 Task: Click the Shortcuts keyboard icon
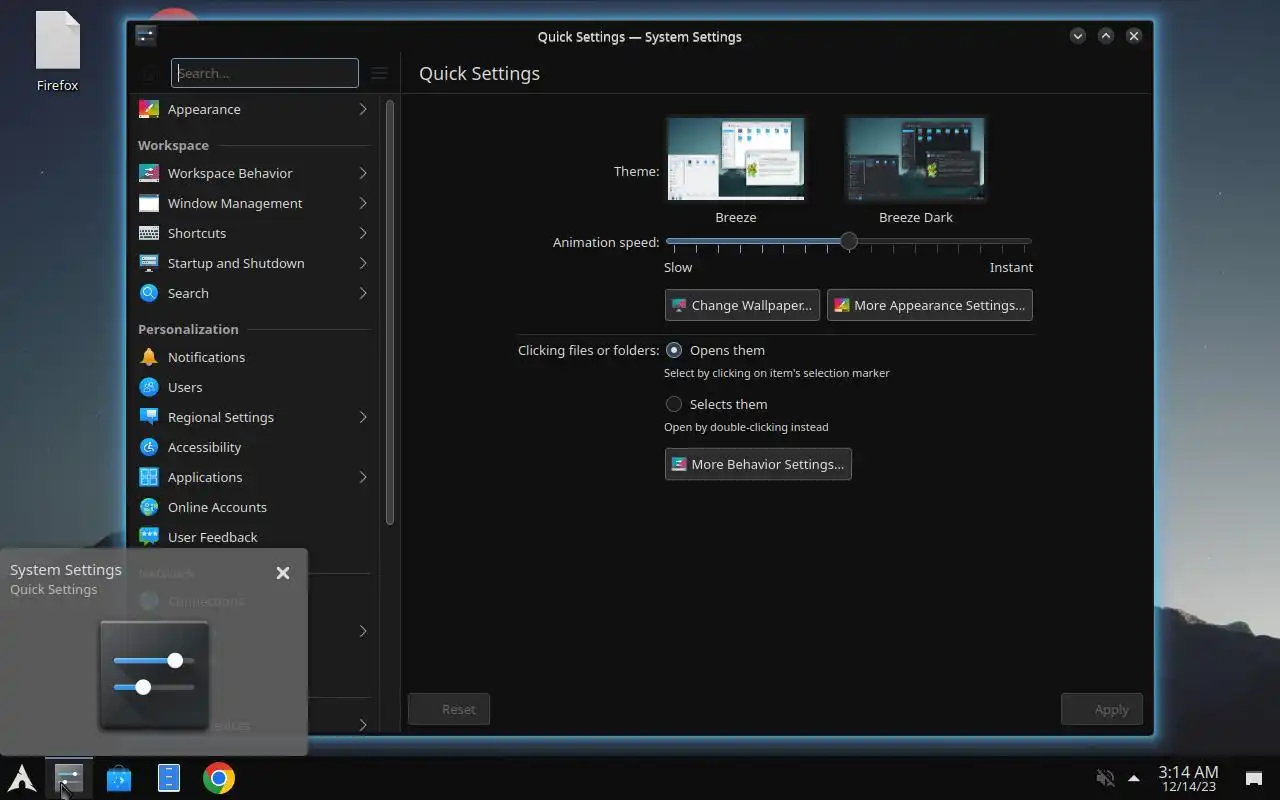tap(149, 233)
